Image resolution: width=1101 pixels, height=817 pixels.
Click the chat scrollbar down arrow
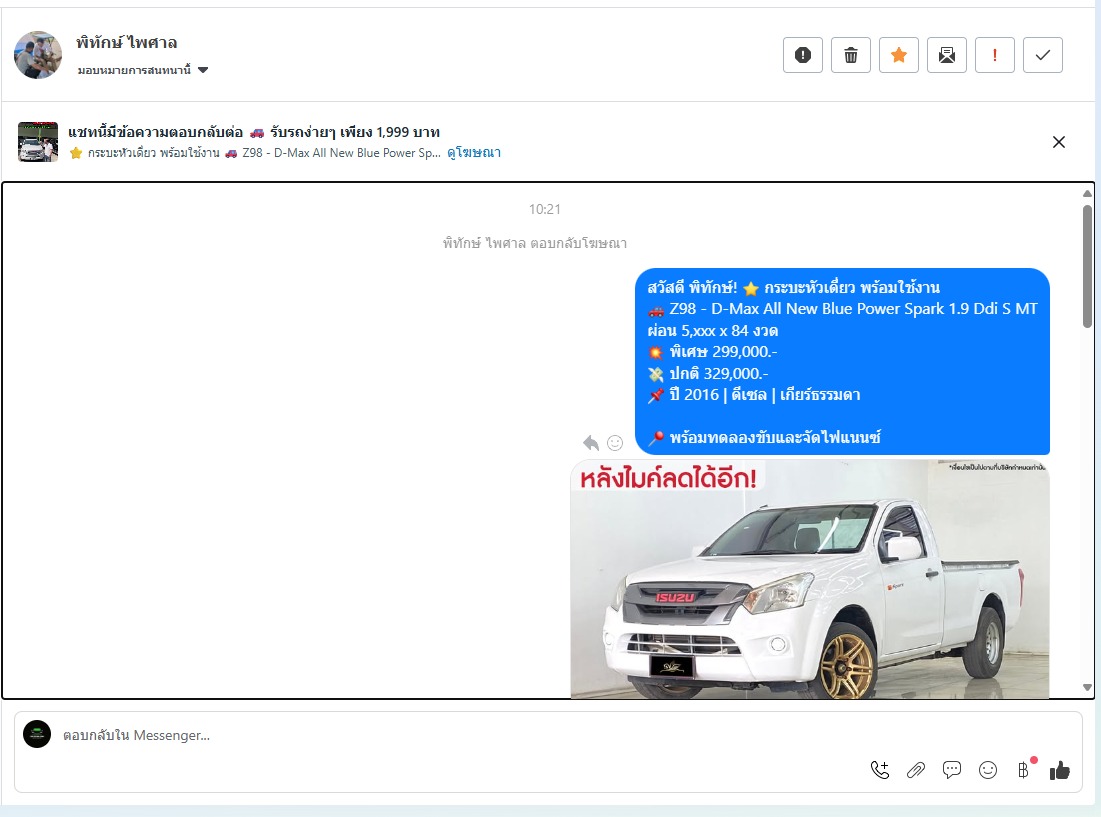[1087, 688]
